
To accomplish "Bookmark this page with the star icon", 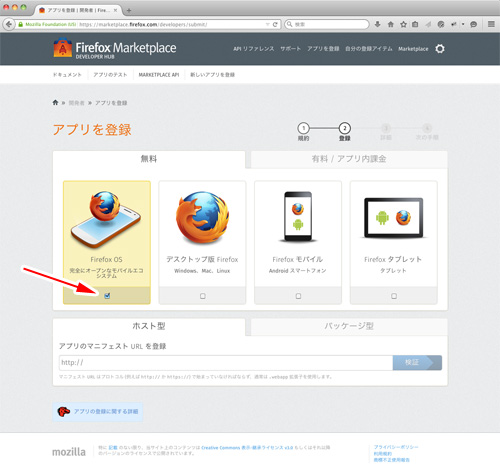I will (403, 24).
